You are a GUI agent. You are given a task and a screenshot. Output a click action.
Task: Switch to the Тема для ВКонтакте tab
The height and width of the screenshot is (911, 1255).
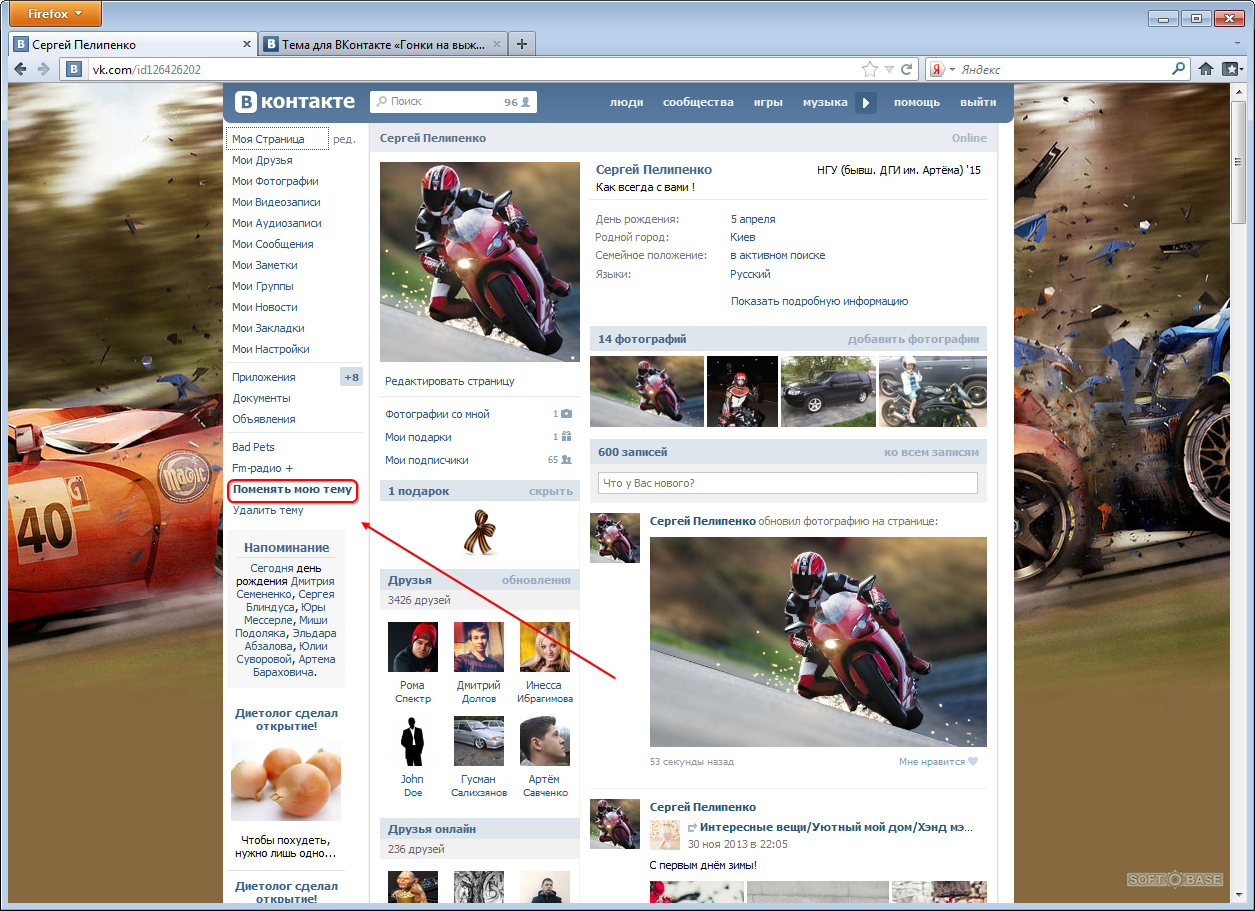[x=383, y=44]
